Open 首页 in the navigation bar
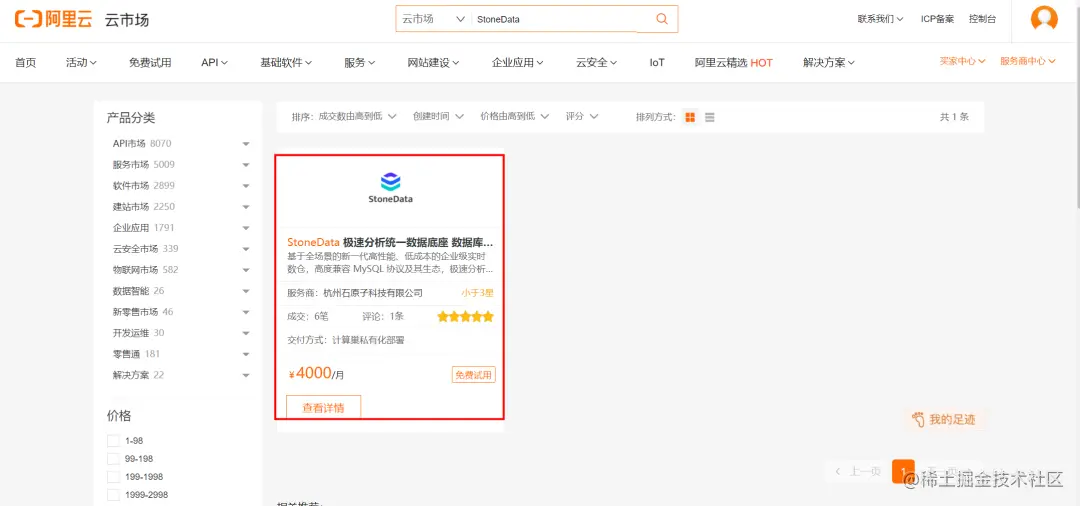1080x506 pixels. pos(25,63)
